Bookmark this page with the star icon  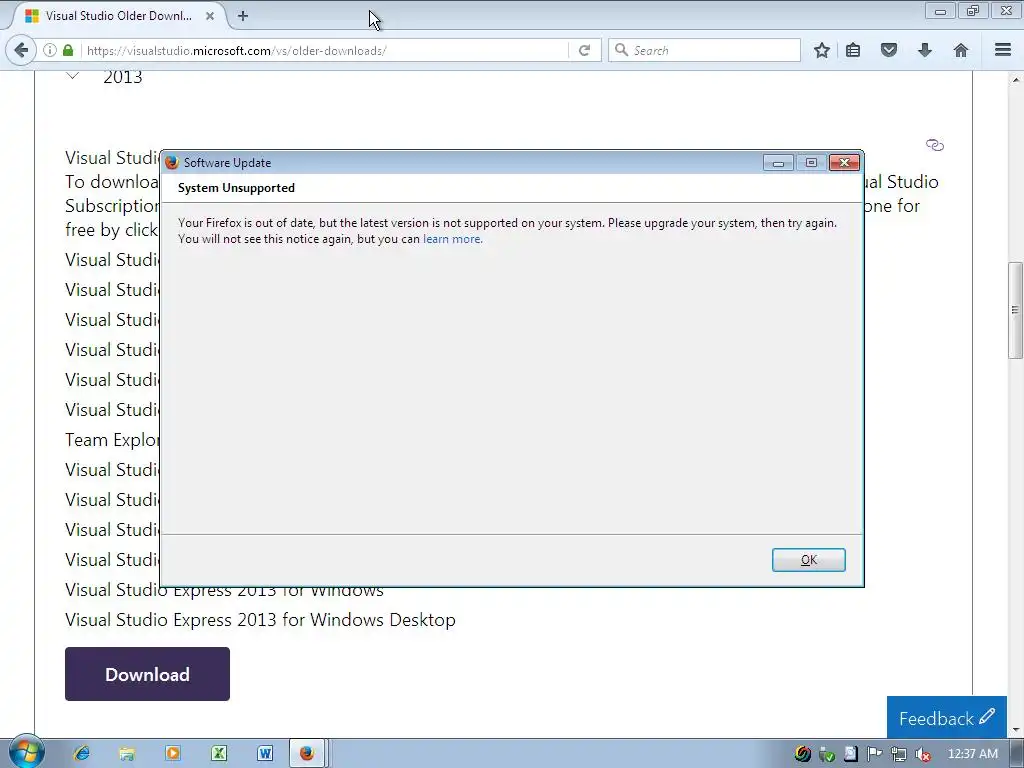click(x=822, y=50)
